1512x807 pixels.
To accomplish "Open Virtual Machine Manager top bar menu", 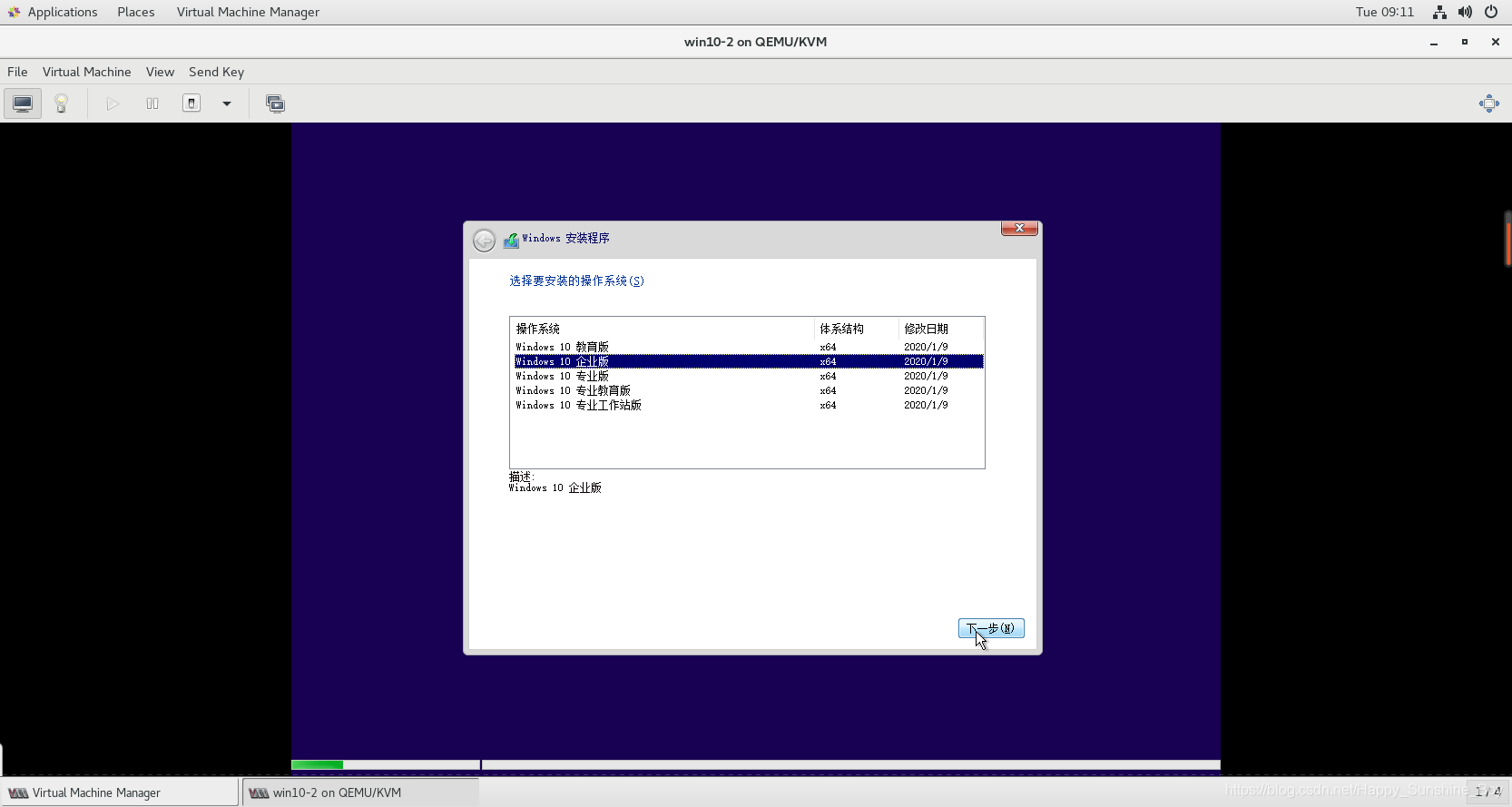I will [248, 12].
